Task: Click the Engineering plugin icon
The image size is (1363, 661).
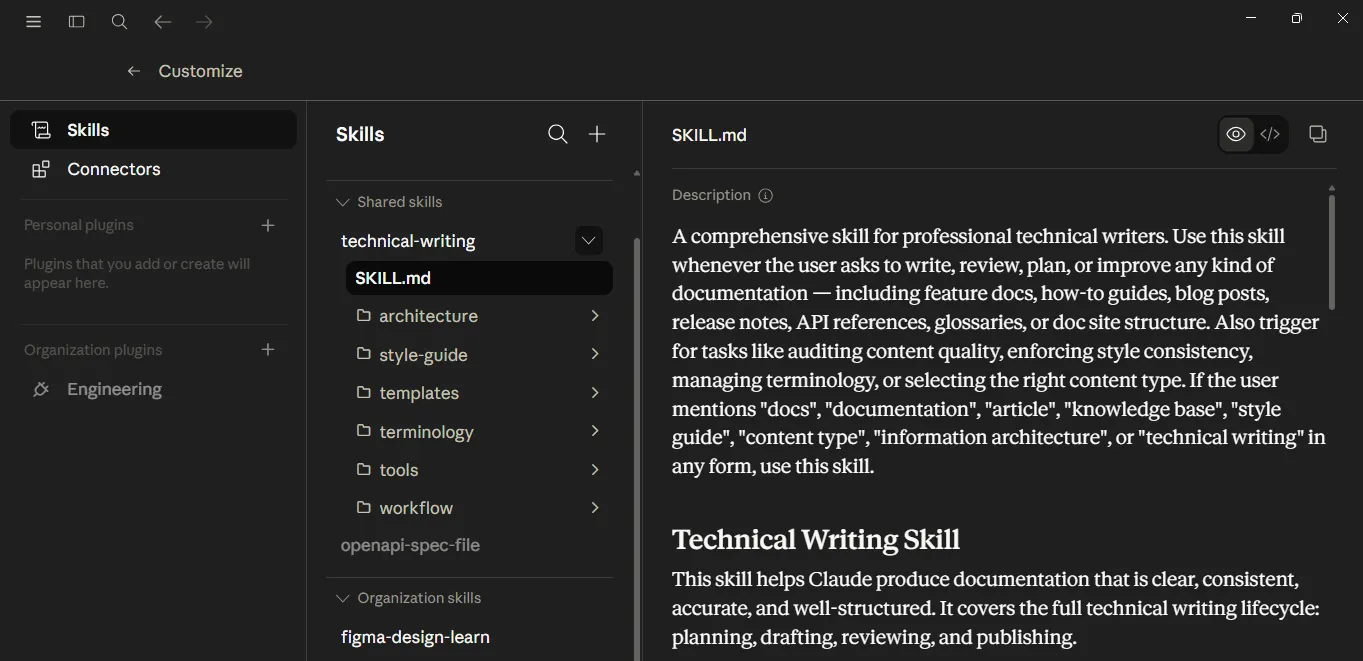Action: (x=41, y=389)
